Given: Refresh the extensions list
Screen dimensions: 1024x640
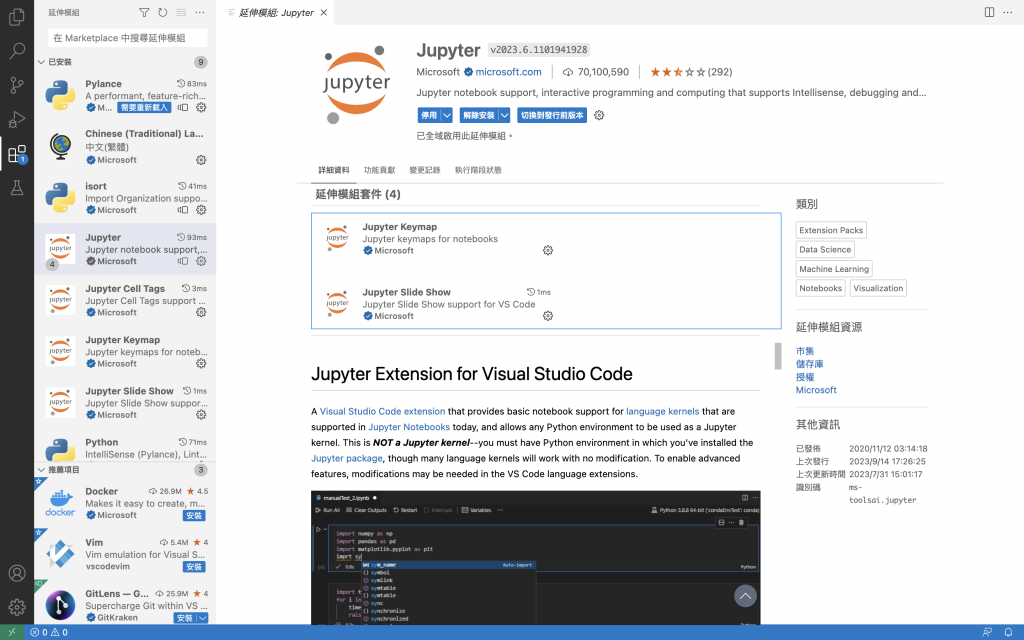Looking at the screenshot, I should click(x=163, y=12).
